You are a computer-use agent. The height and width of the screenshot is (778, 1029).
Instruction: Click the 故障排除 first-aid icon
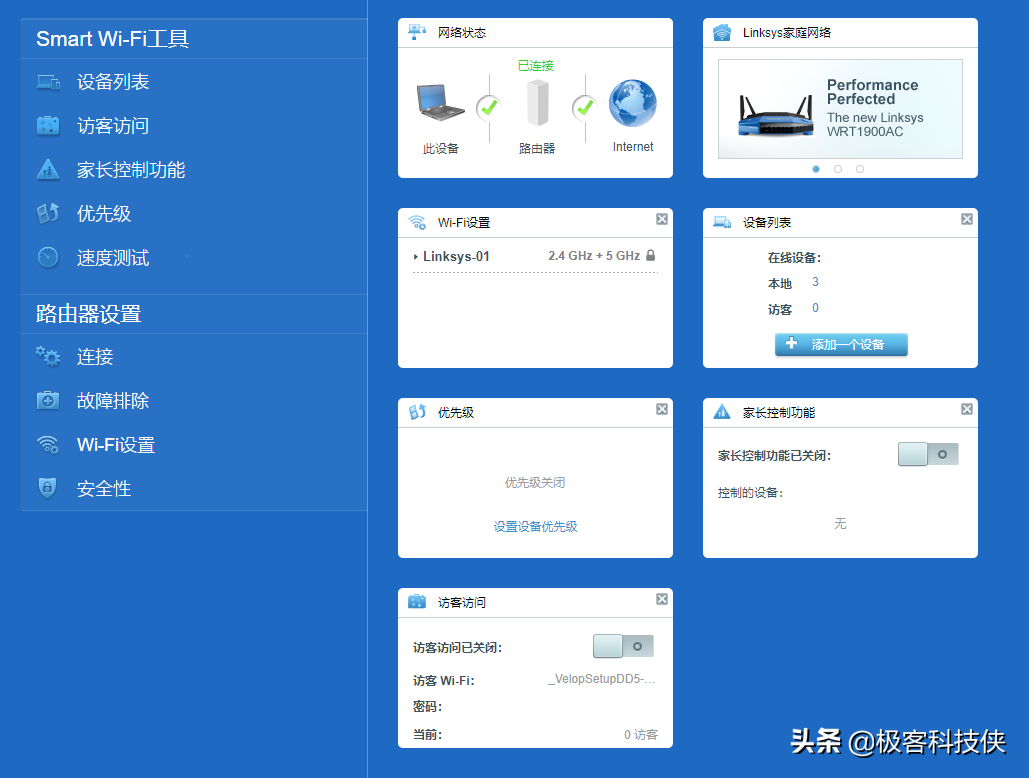pos(48,400)
